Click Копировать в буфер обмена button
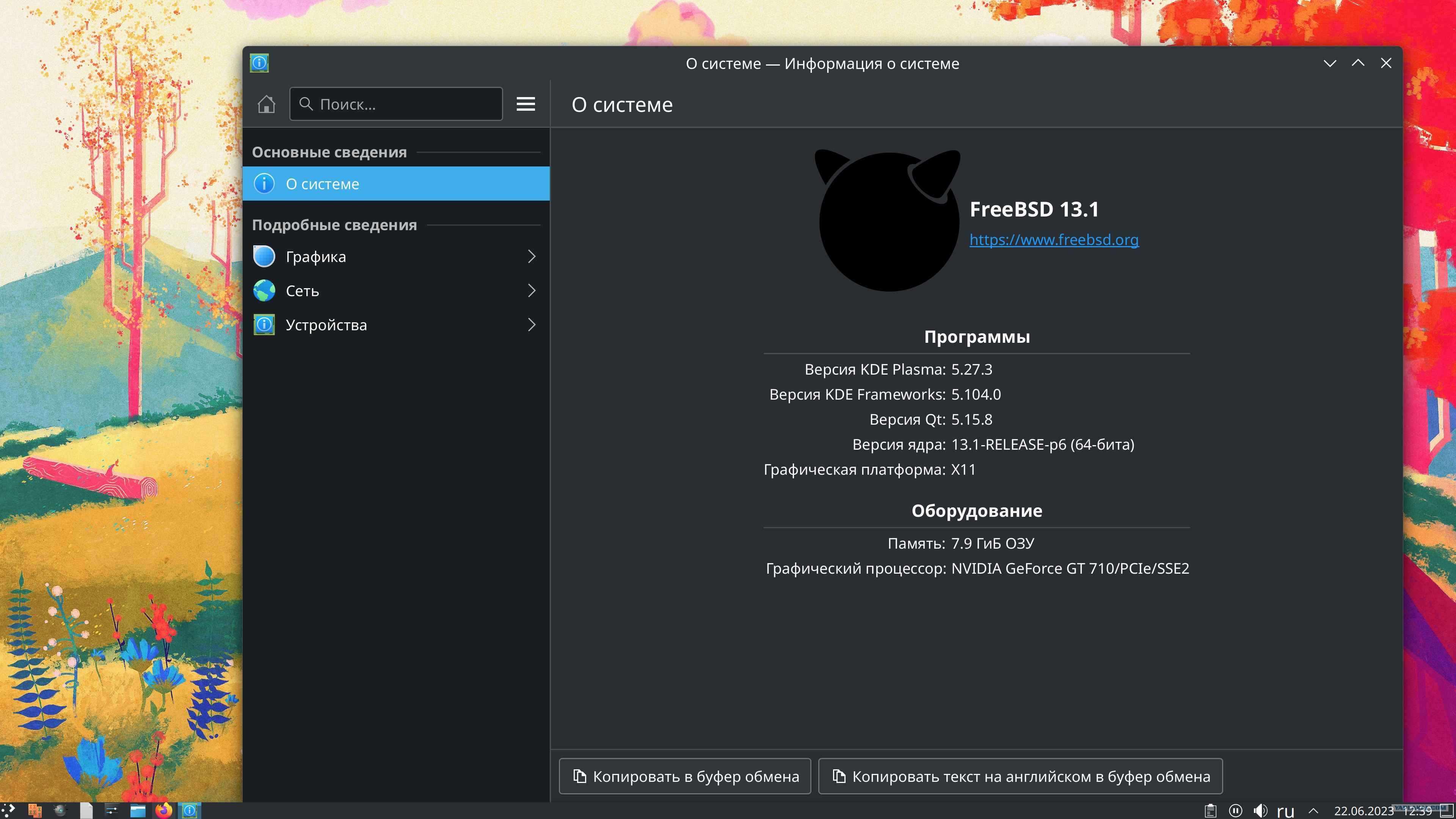This screenshot has width=1456, height=819. click(685, 776)
